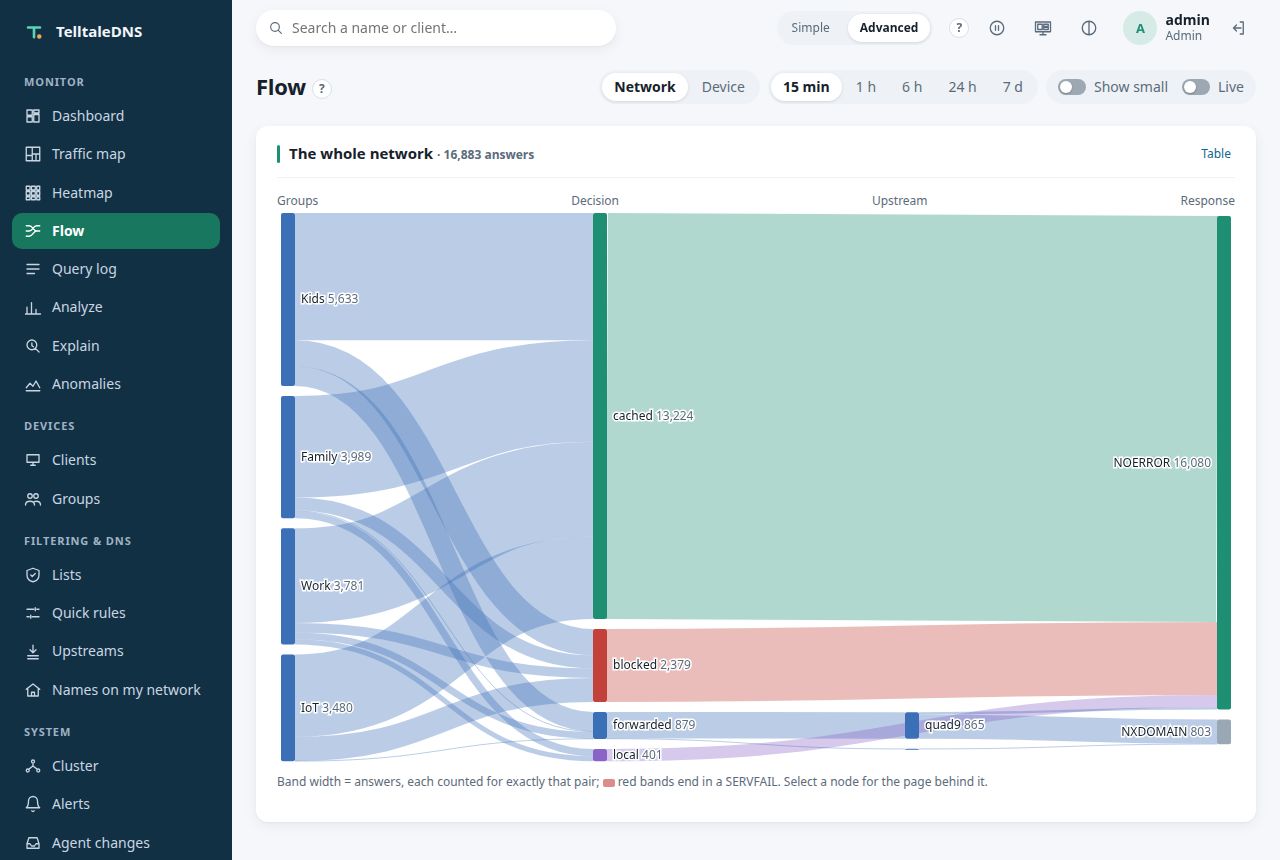
Task: Click the 16,883 answers count
Action: 489,155
